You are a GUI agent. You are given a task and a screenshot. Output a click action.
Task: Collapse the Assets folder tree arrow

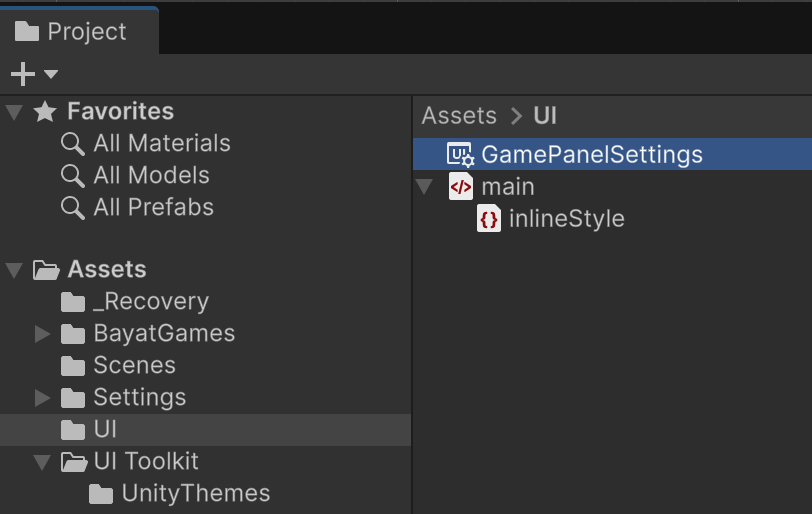[14, 270]
